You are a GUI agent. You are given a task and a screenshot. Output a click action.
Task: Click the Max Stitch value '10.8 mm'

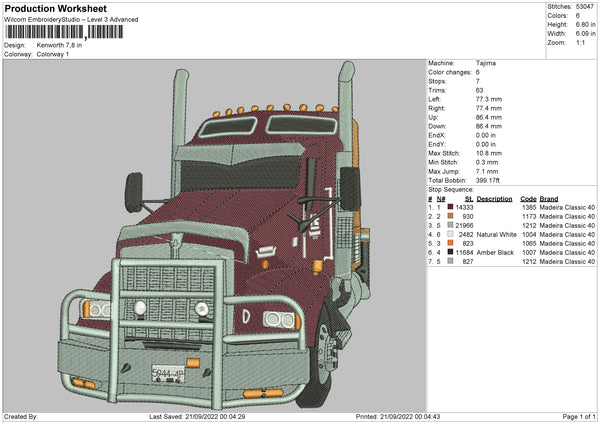click(489, 153)
